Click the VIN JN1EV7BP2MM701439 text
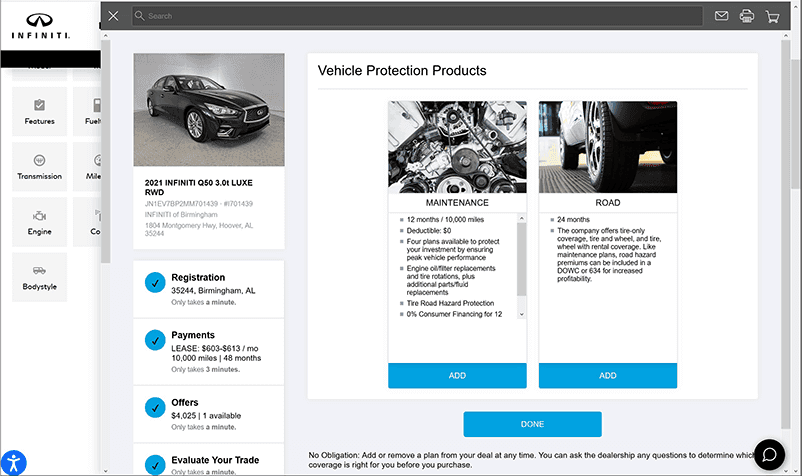 click(181, 203)
